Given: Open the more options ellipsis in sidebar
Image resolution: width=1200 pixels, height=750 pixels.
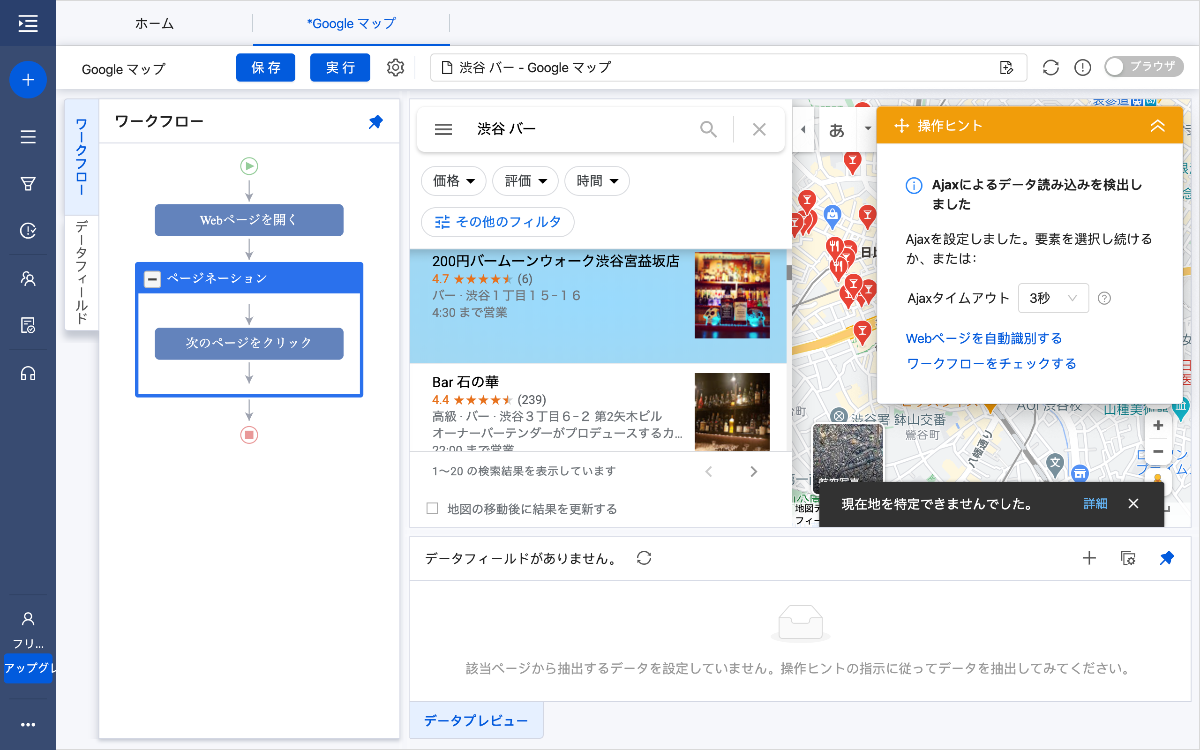Looking at the screenshot, I should 28,725.
